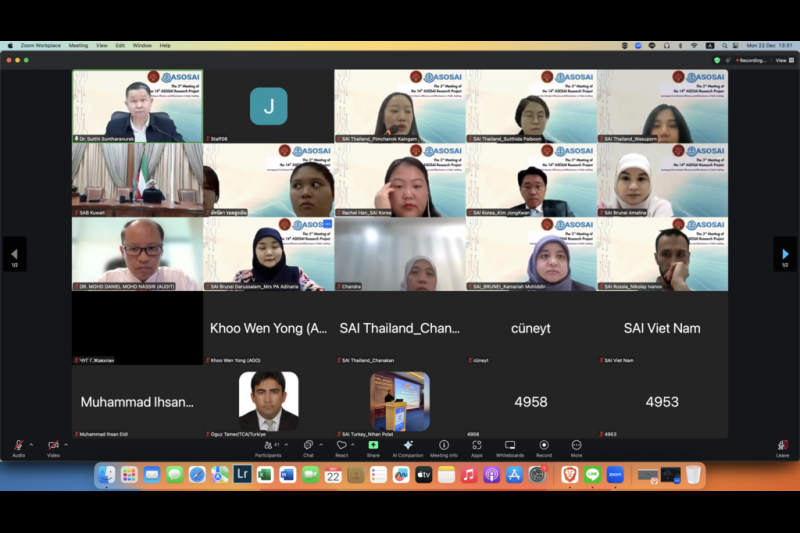
Task: Start video with the Video button
Action: [x=53, y=446]
